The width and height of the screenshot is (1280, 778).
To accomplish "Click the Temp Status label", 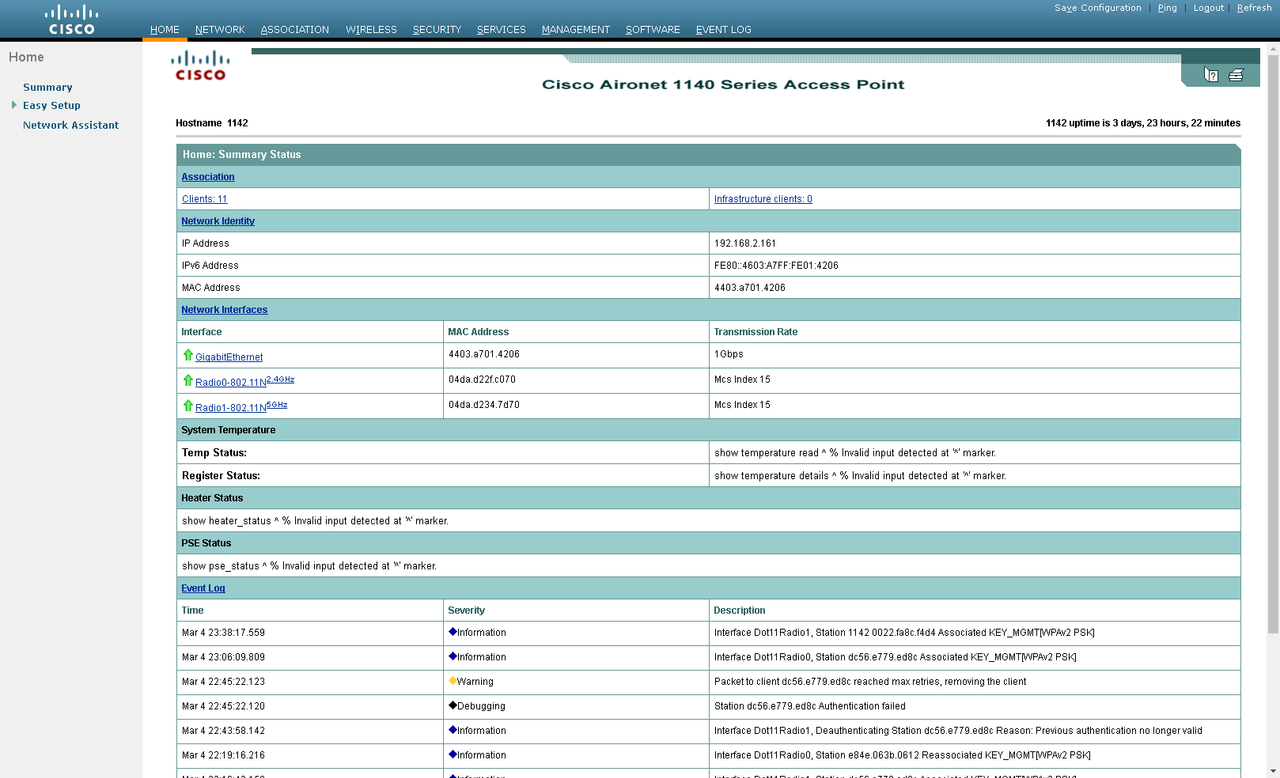I will 214,453.
